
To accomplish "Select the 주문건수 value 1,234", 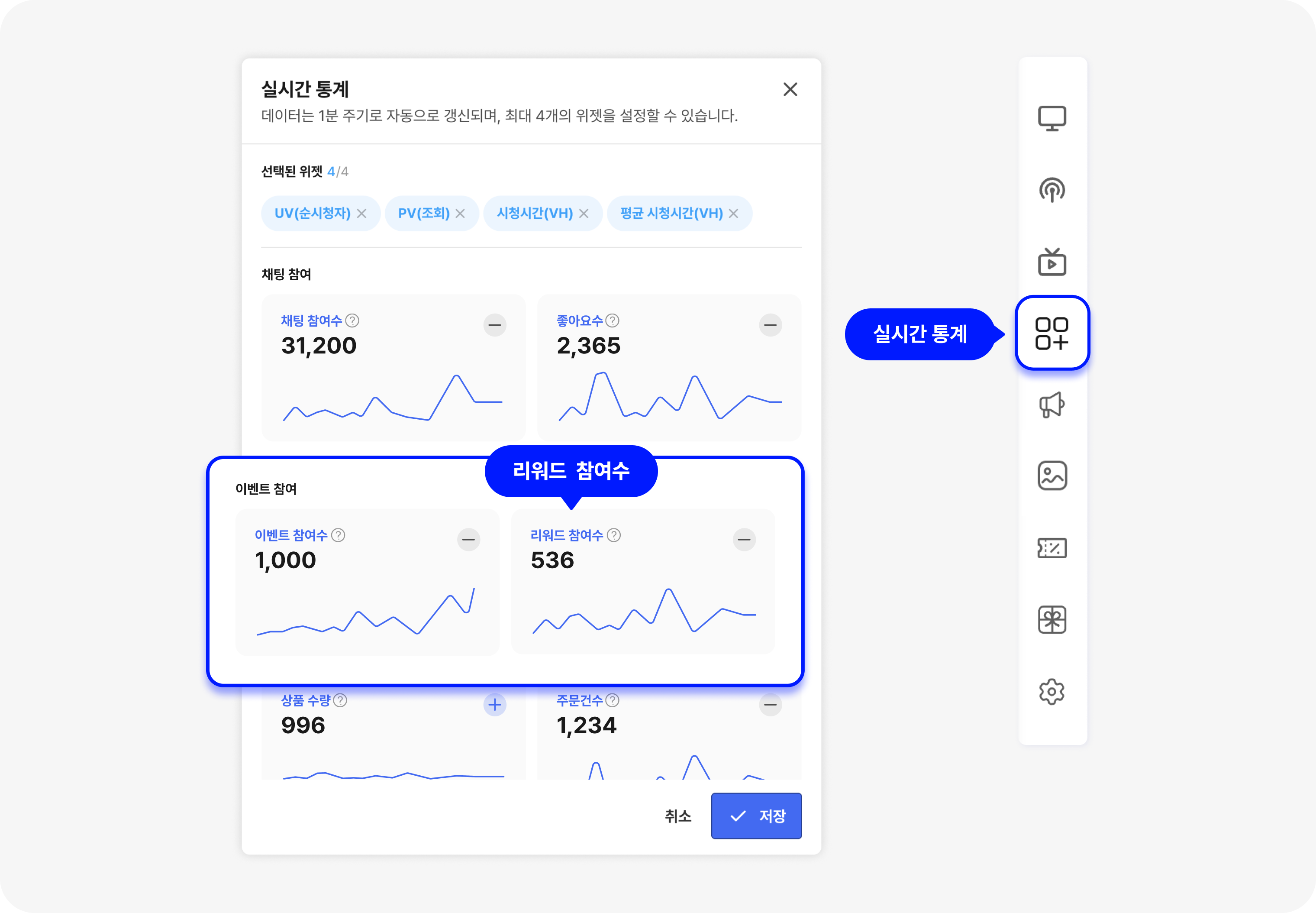I will point(587,725).
